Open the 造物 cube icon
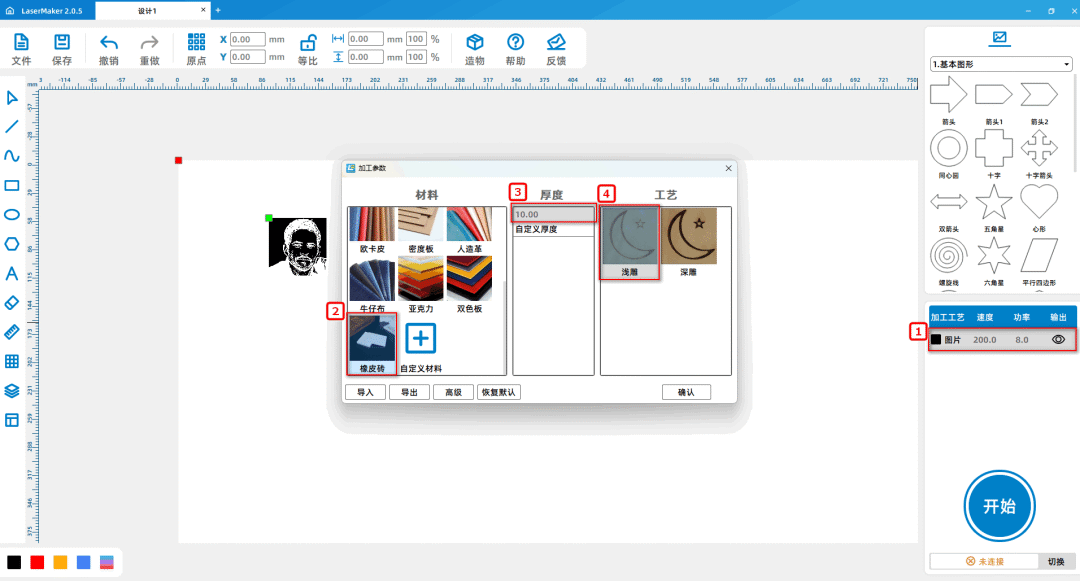The width and height of the screenshot is (1080, 581). [475, 42]
